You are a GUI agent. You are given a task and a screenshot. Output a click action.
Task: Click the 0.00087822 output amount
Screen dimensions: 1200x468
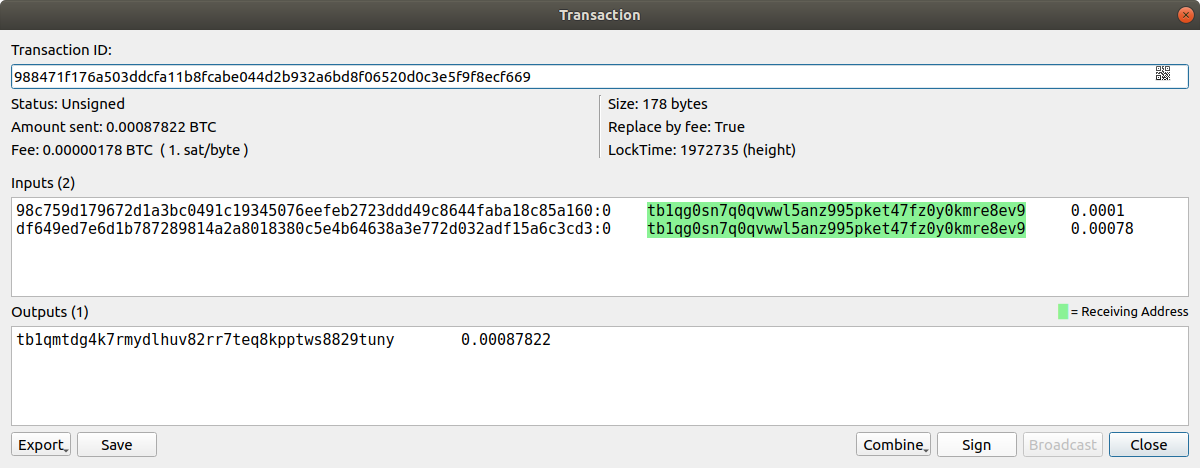point(506,340)
